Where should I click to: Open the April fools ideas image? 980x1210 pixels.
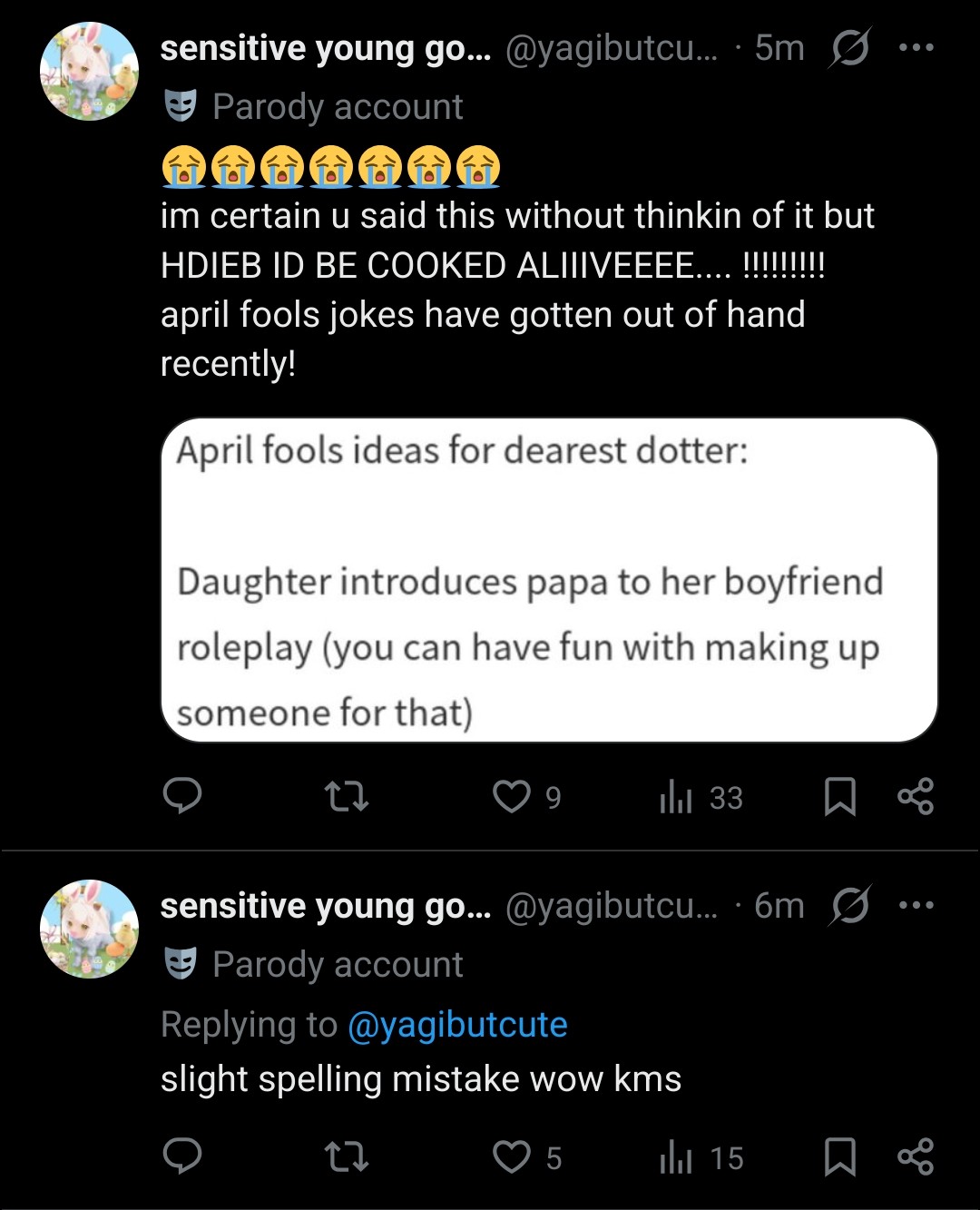(549, 580)
